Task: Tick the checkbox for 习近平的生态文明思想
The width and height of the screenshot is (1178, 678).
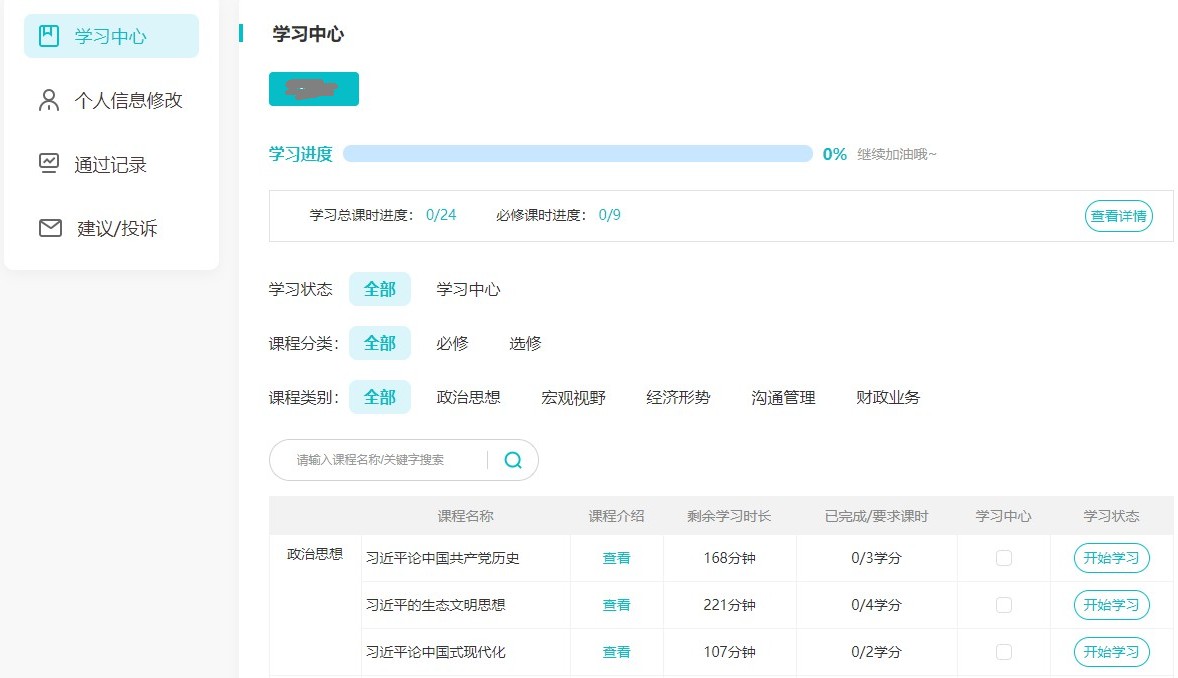Action: [1003, 605]
